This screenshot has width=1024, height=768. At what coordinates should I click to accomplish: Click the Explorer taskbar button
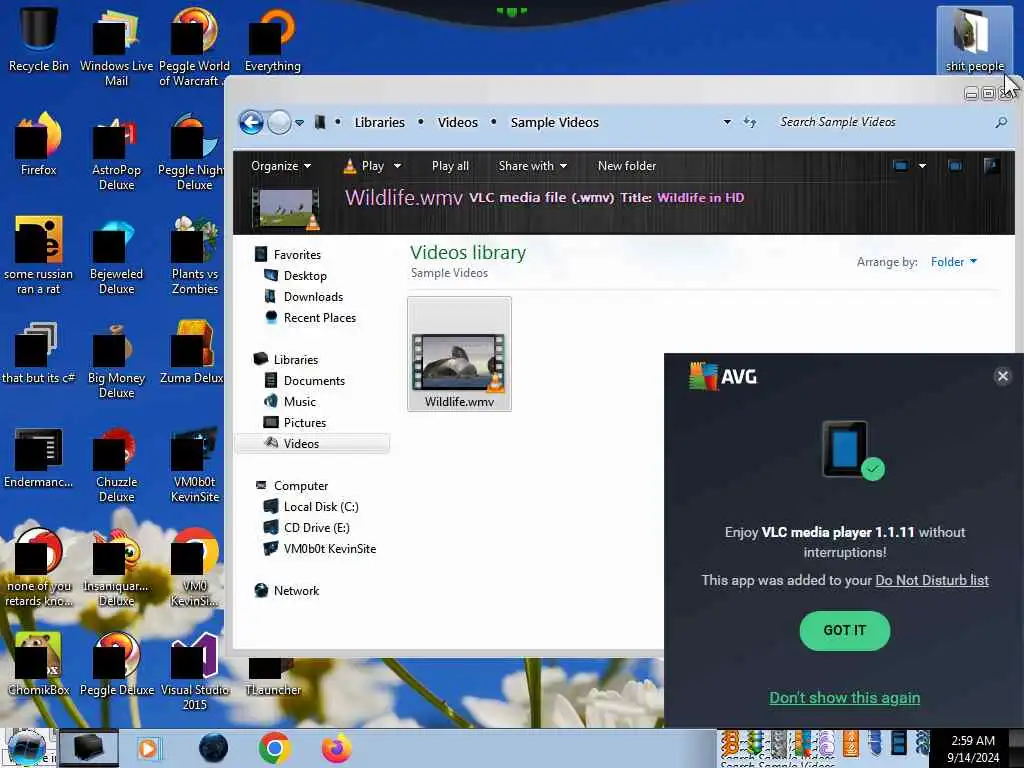coord(89,748)
